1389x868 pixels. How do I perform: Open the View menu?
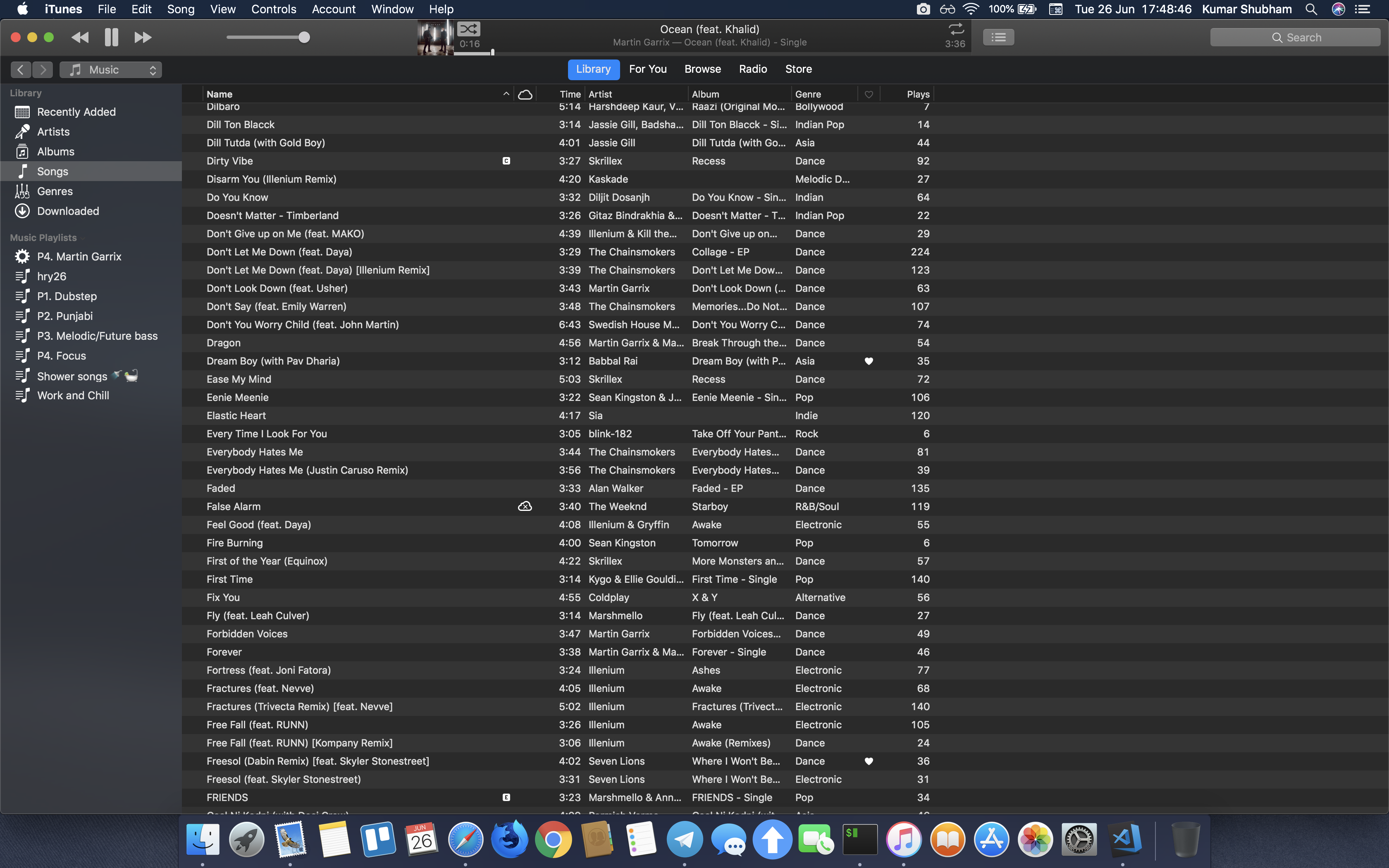coord(223,9)
